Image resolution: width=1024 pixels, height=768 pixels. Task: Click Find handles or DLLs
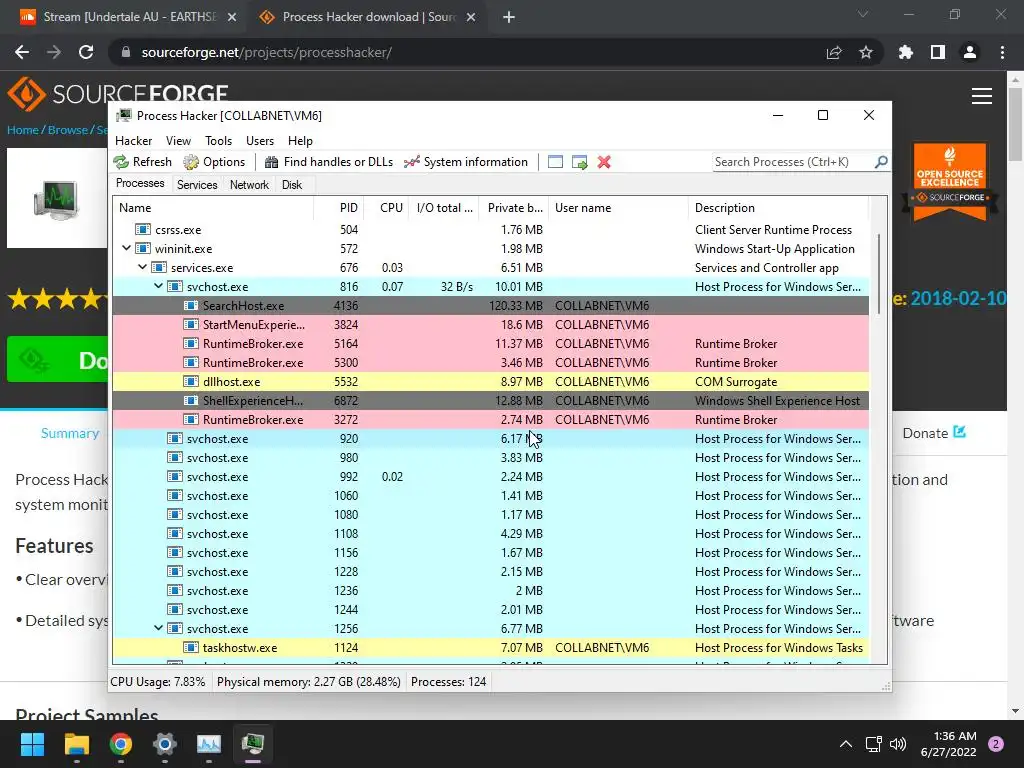[328, 162]
